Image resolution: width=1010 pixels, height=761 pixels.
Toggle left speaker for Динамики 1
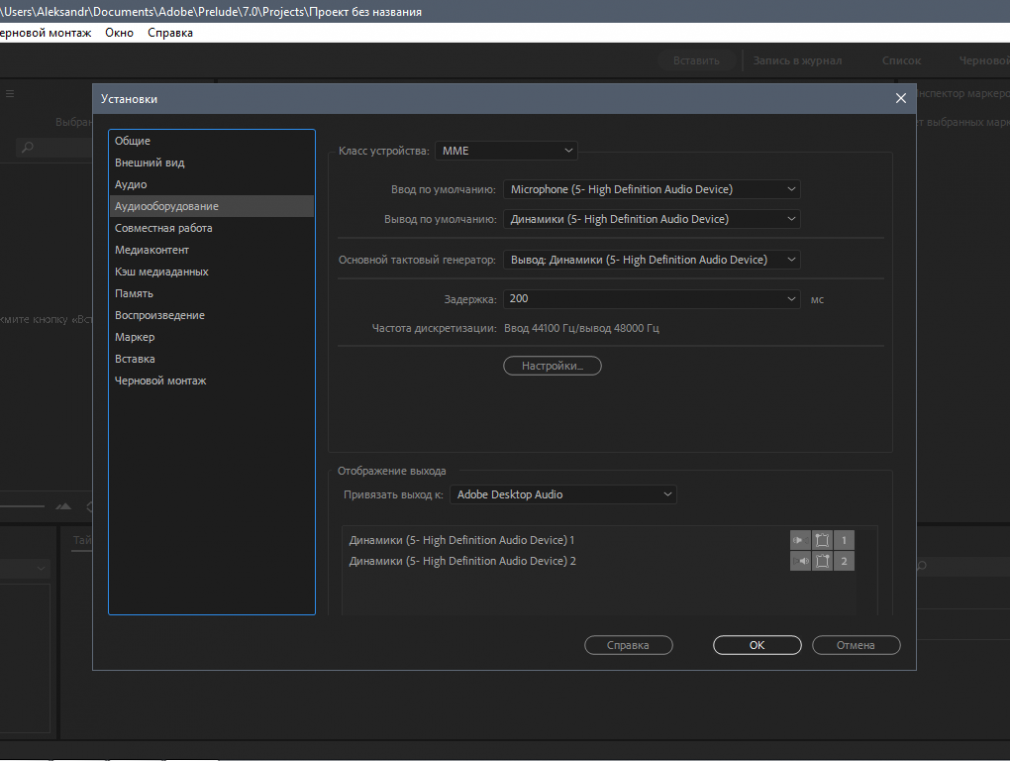pos(800,540)
